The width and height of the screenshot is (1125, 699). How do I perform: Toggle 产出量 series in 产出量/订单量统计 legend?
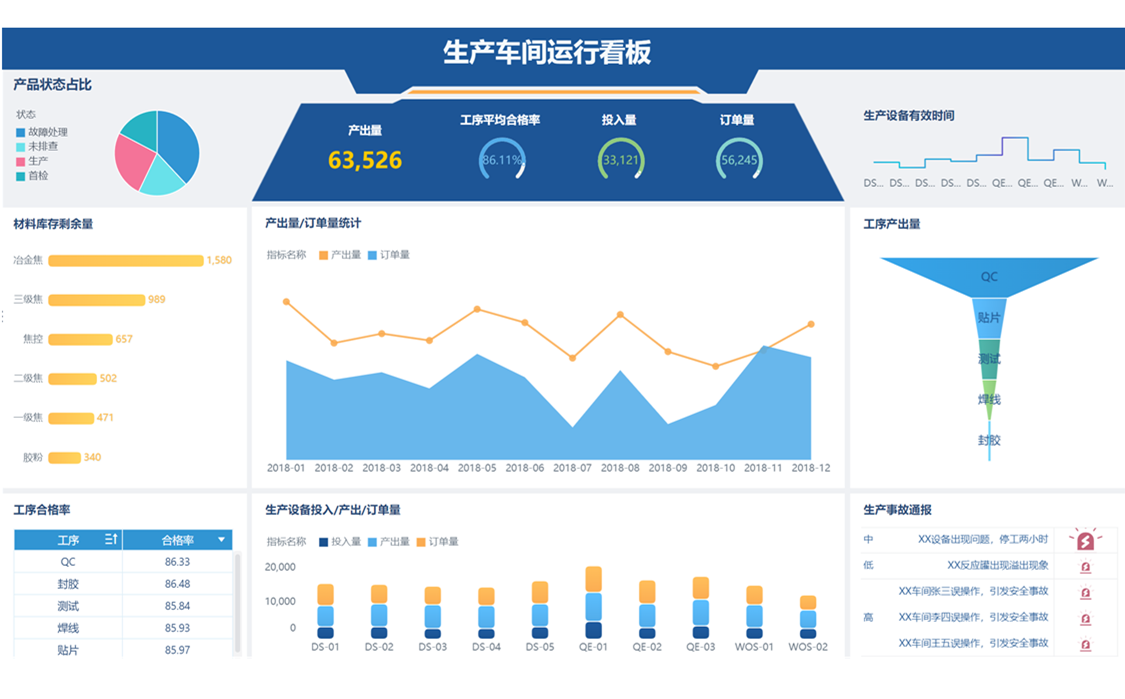(340, 255)
